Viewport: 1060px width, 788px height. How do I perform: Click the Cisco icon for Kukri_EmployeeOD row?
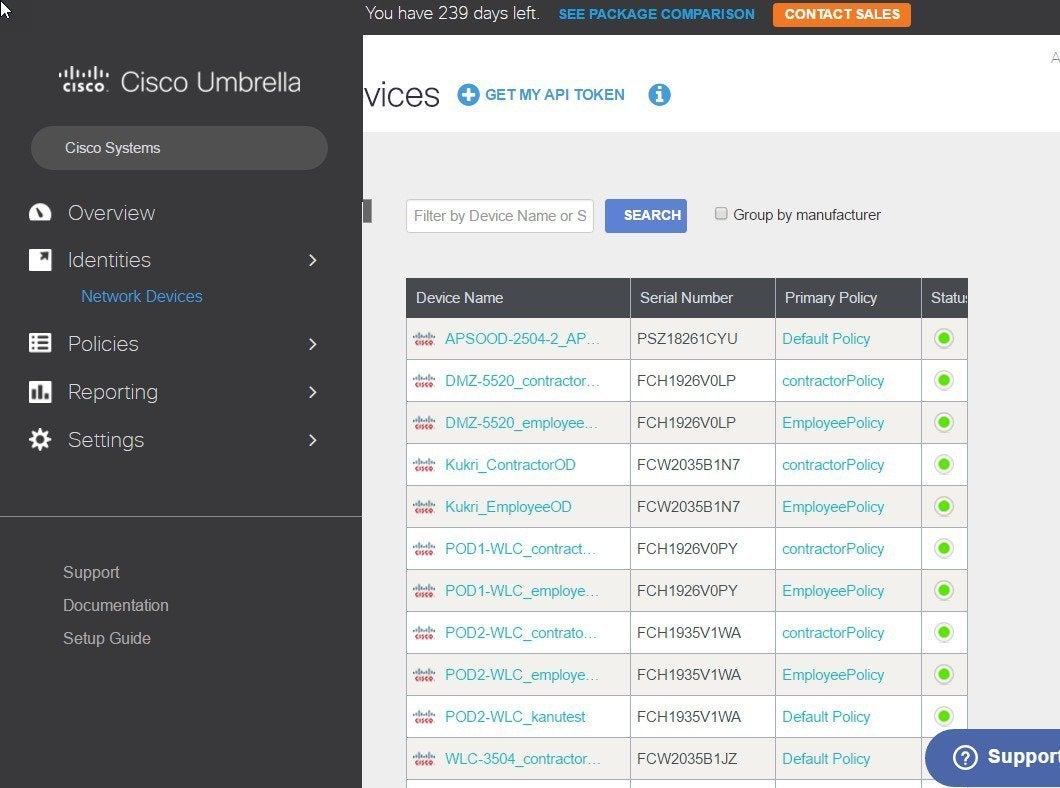click(424, 507)
